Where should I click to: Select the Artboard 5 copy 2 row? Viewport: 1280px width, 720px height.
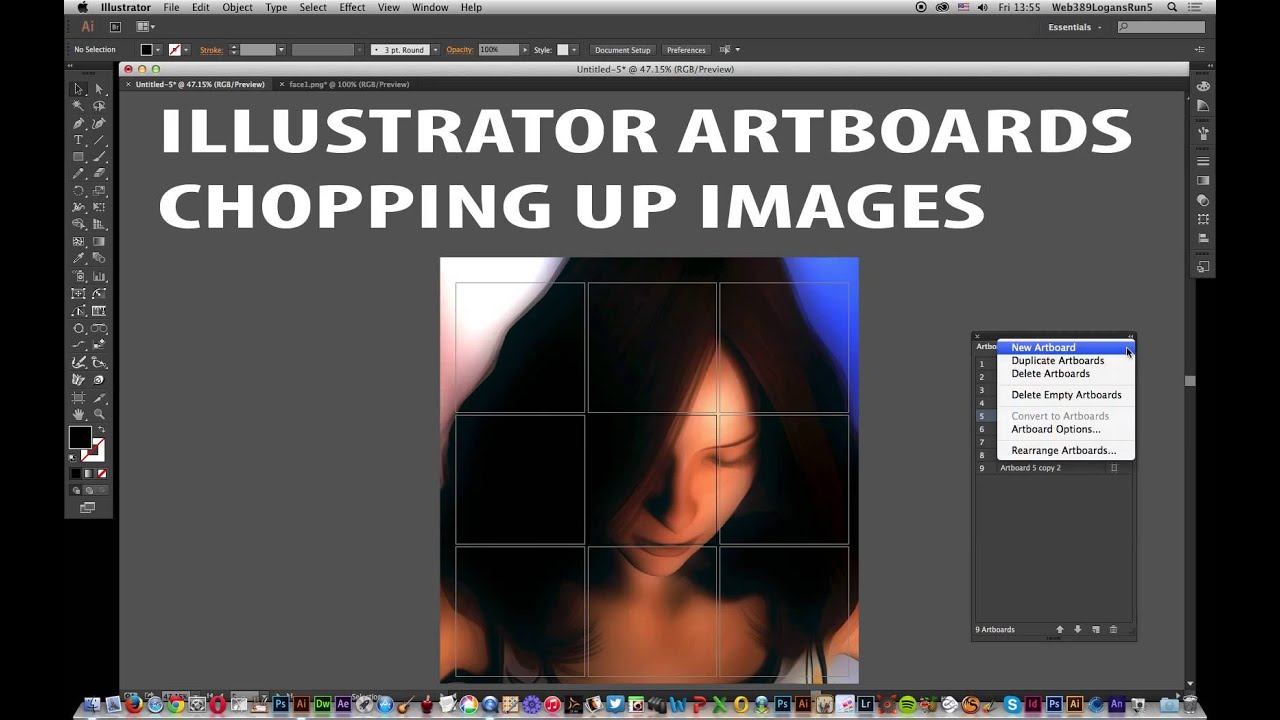coord(1054,468)
